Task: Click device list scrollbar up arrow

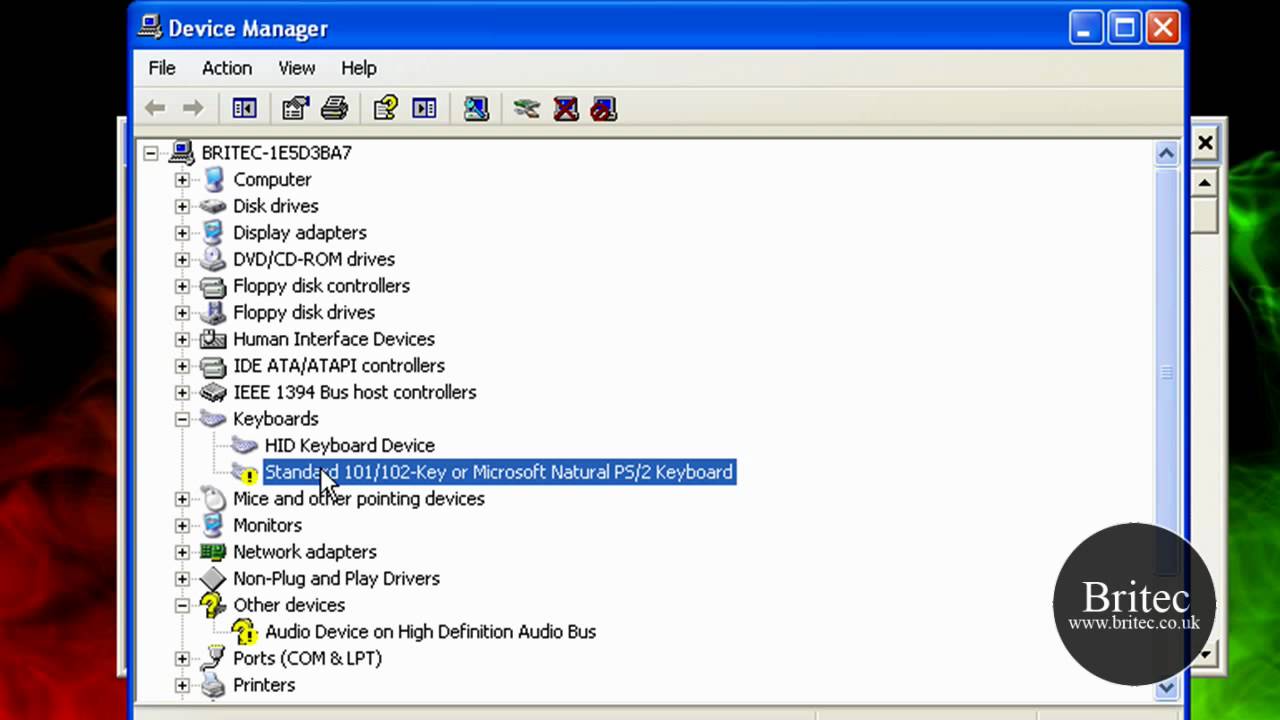Action: point(1166,153)
